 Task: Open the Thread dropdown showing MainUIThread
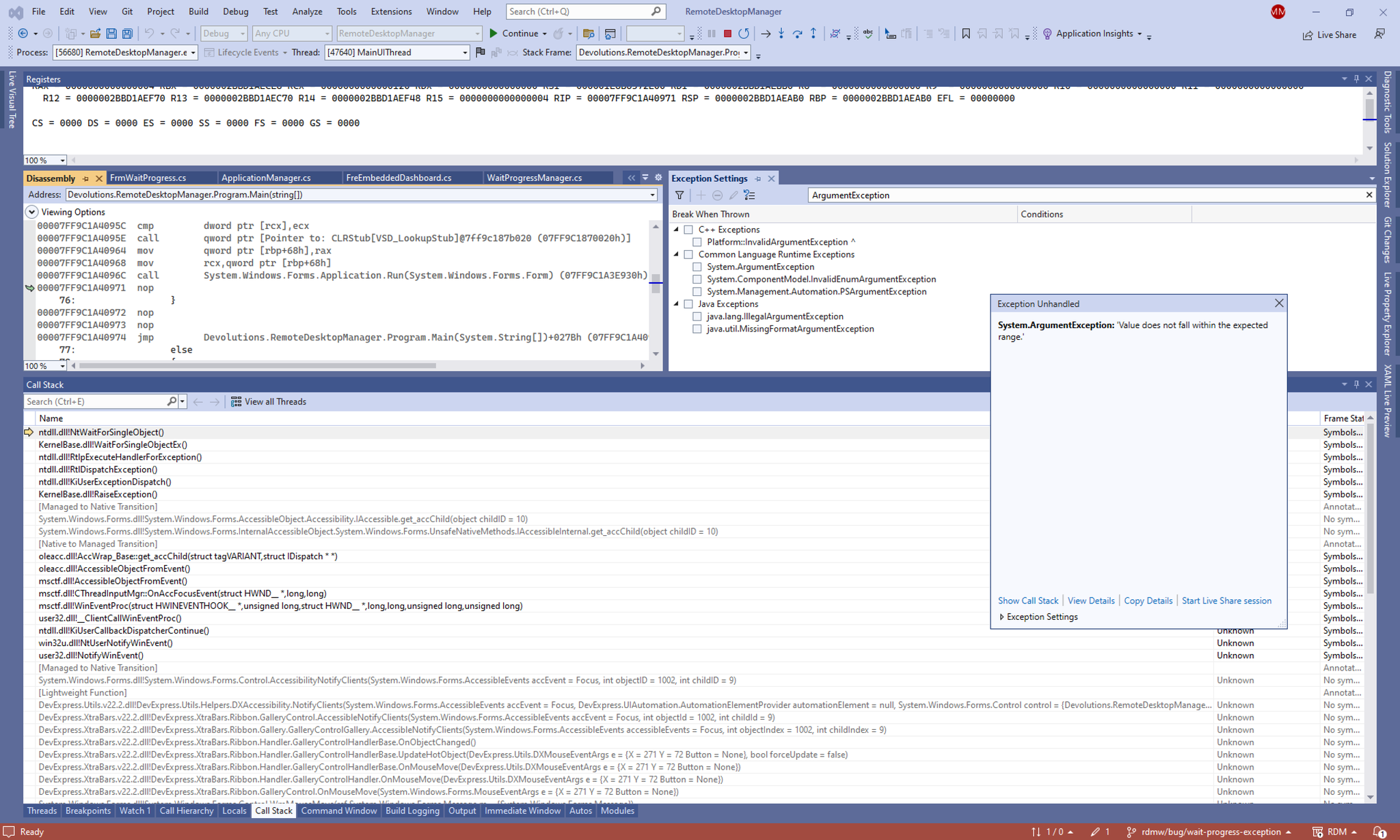(x=465, y=53)
